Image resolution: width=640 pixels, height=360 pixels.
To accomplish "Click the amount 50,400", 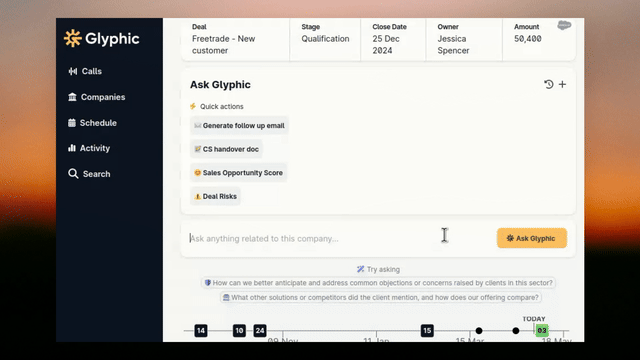I will pyautogui.click(x=528, y=39).
